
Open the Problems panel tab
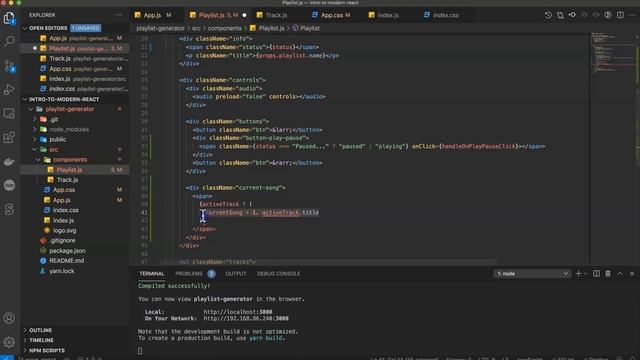(x=195, y=273)
